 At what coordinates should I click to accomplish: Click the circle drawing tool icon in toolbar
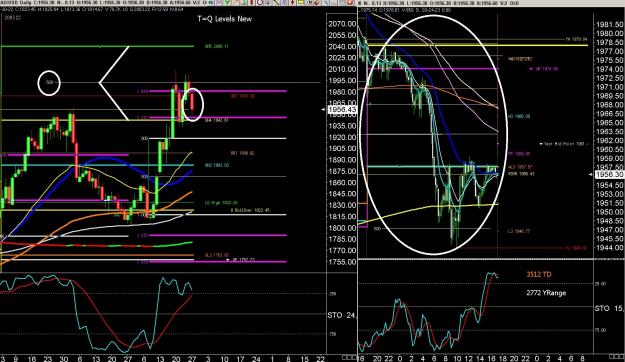(x=260, y=2)
